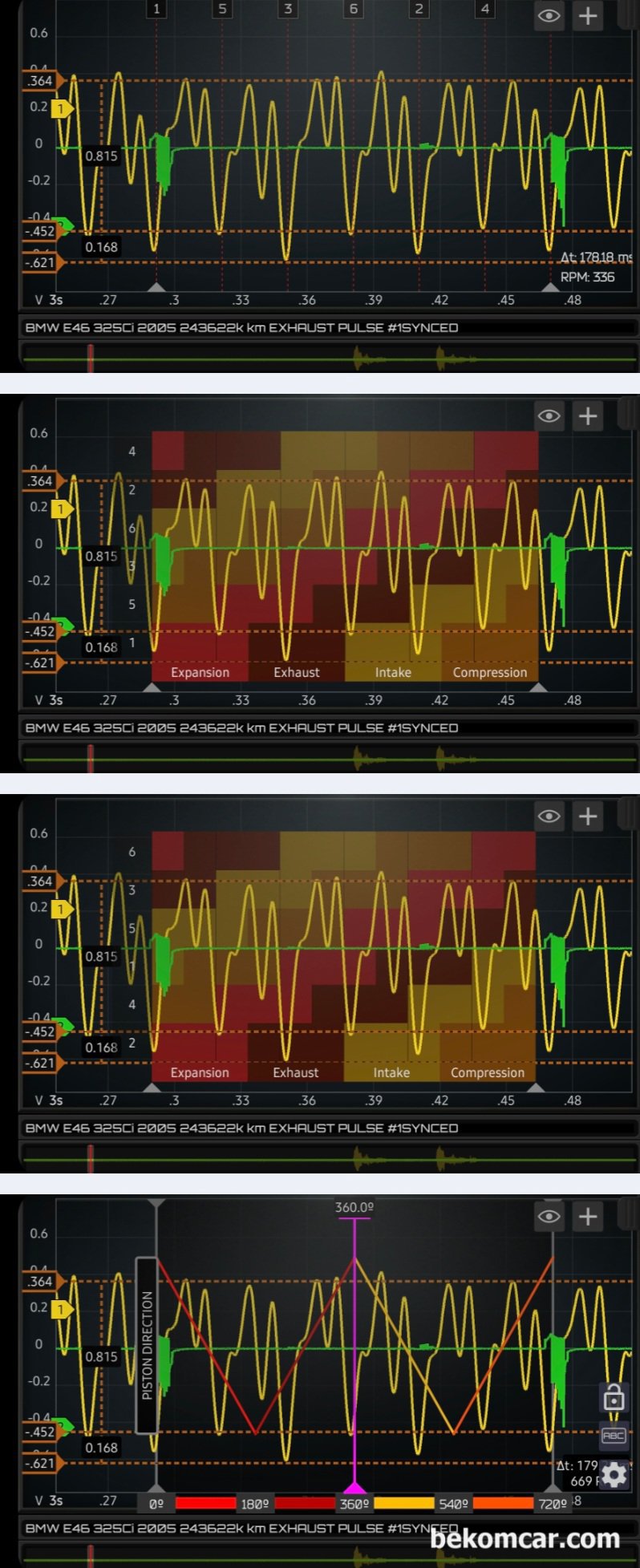
Task: Click cylinder 5 marker atop first chart
Action: 222,10
